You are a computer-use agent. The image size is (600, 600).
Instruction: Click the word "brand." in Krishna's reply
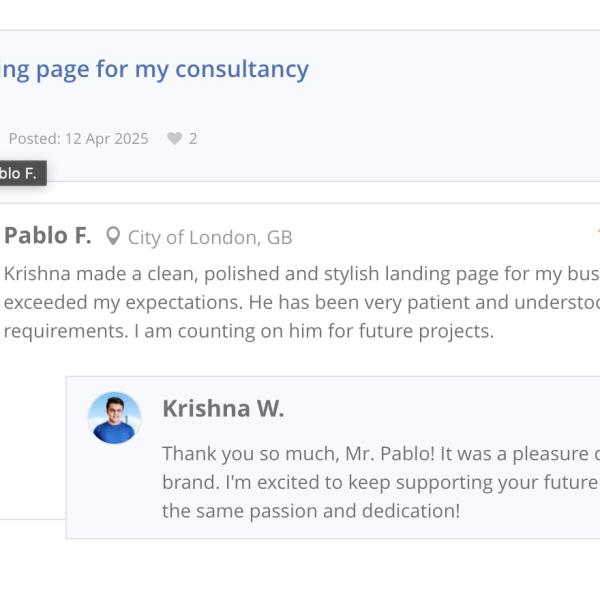[x=189, y=483]
